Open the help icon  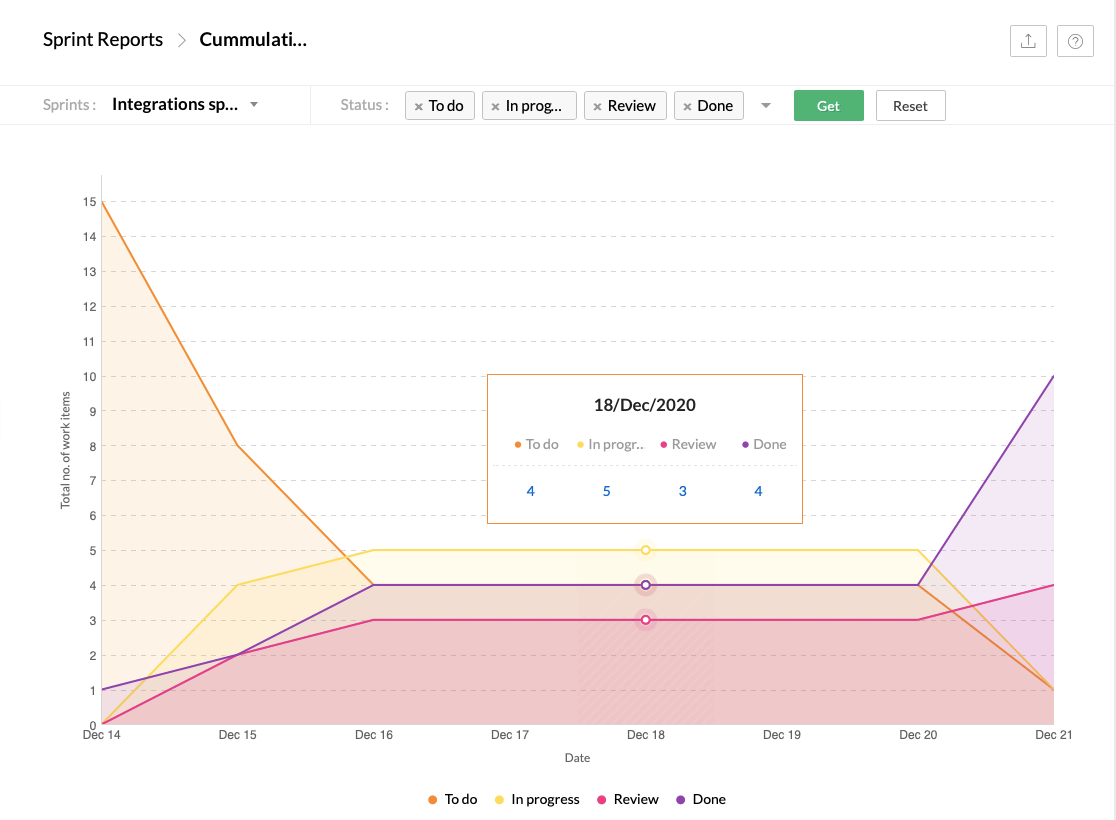(x=1075, y=40)
